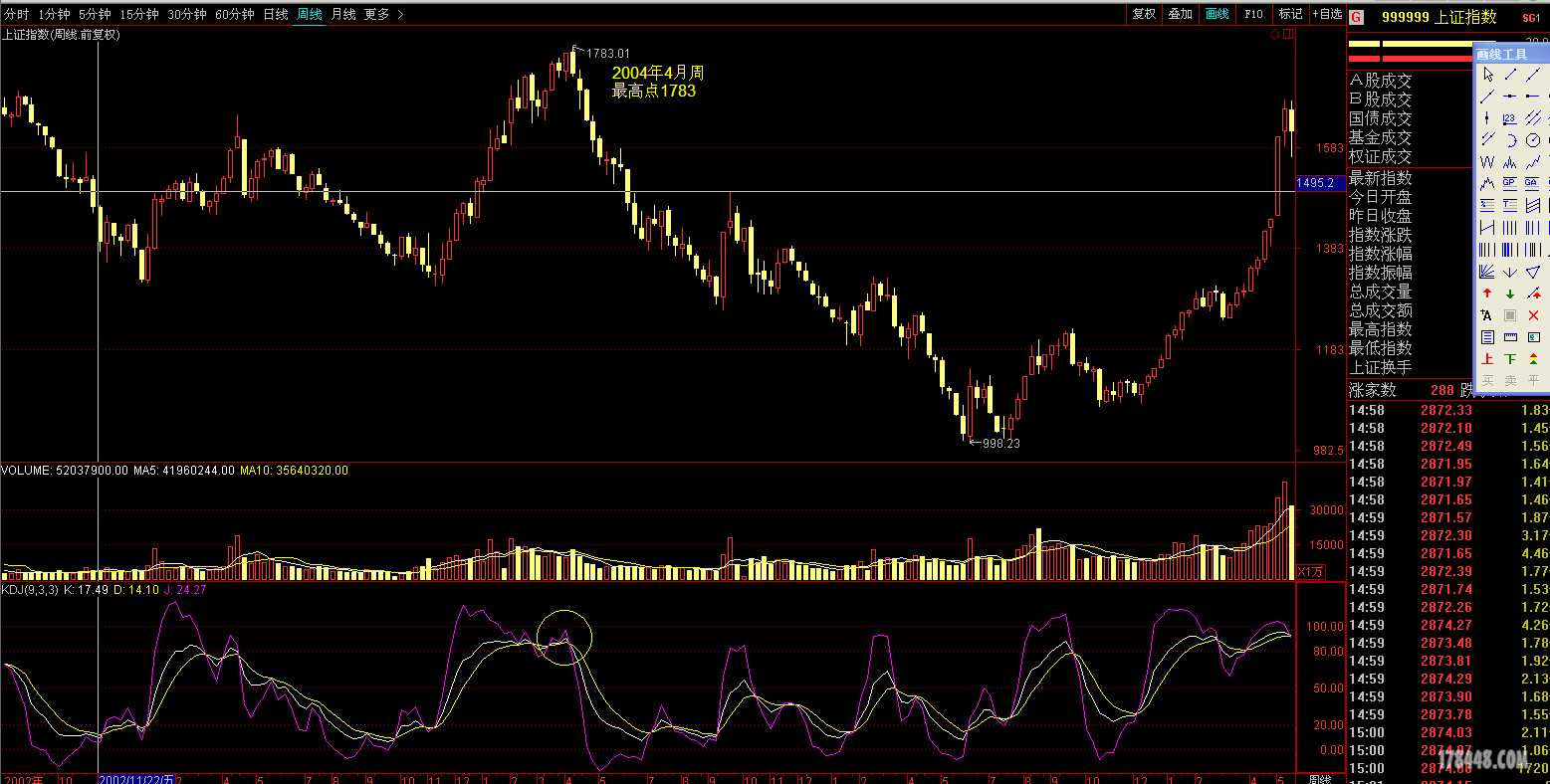Open F10 company information
This screenshot has width=1550, height=784.
point(1253,14)
